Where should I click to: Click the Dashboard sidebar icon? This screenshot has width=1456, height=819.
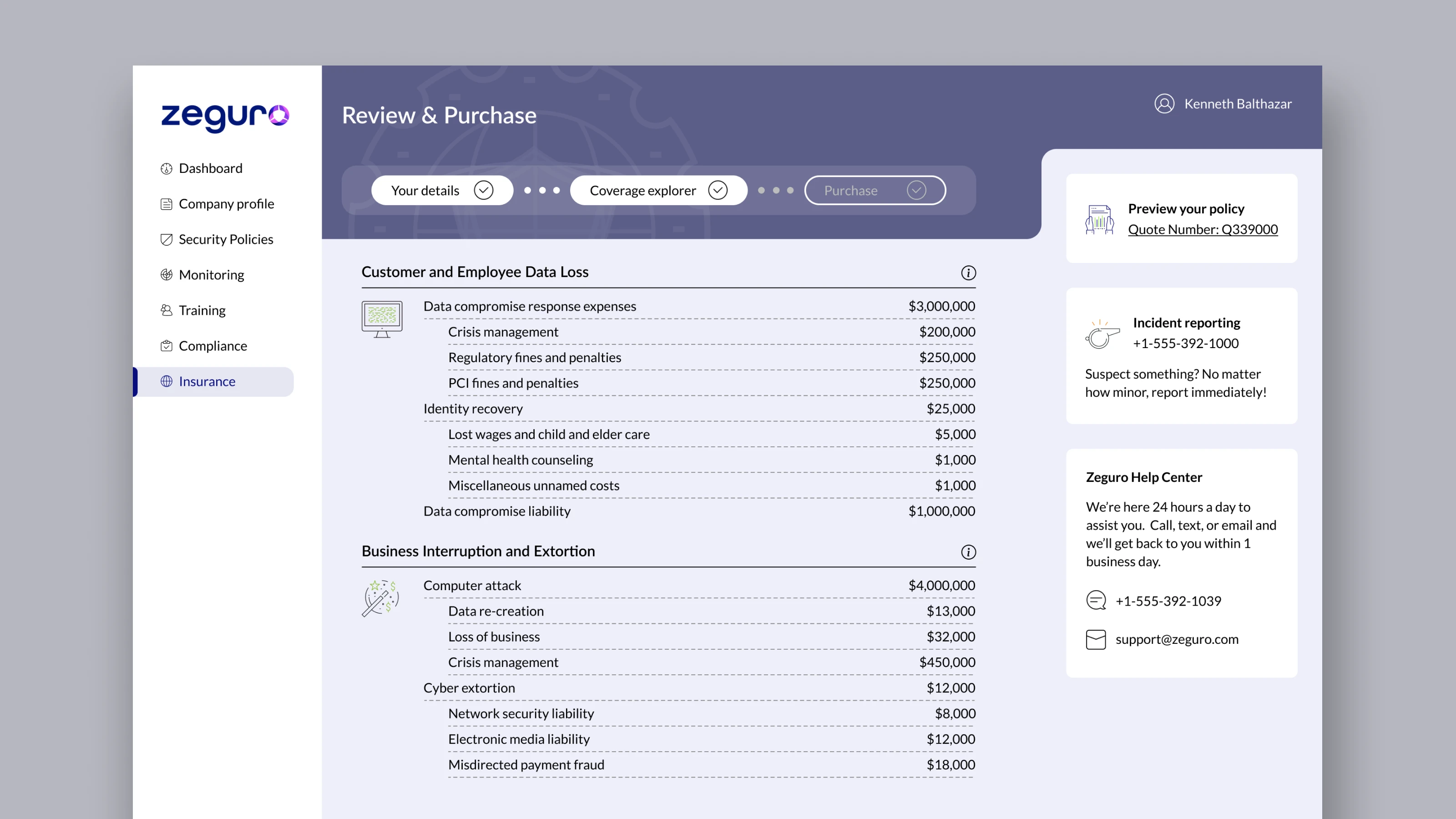166,168
